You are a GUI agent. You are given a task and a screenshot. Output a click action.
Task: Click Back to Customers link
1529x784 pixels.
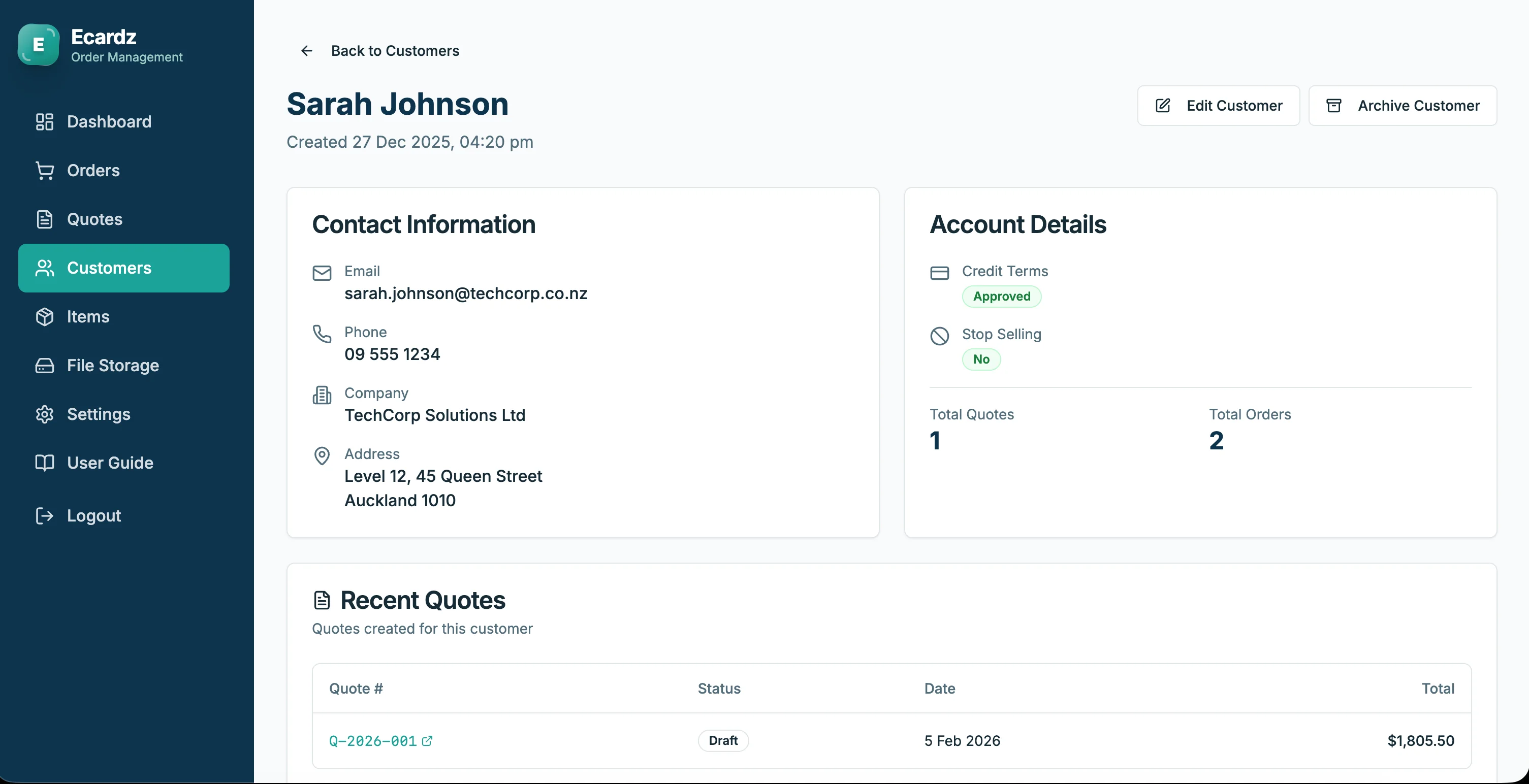point(395,51)
